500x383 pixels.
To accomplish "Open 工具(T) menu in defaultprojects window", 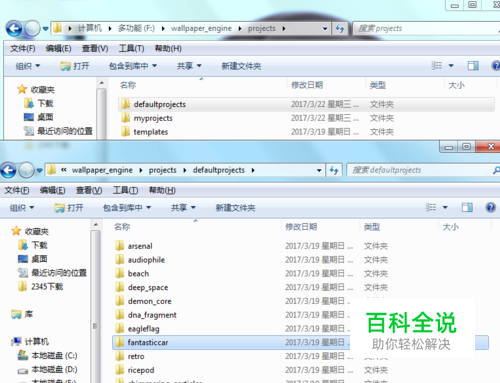I will pyautogui.click(x=125, y=190).
